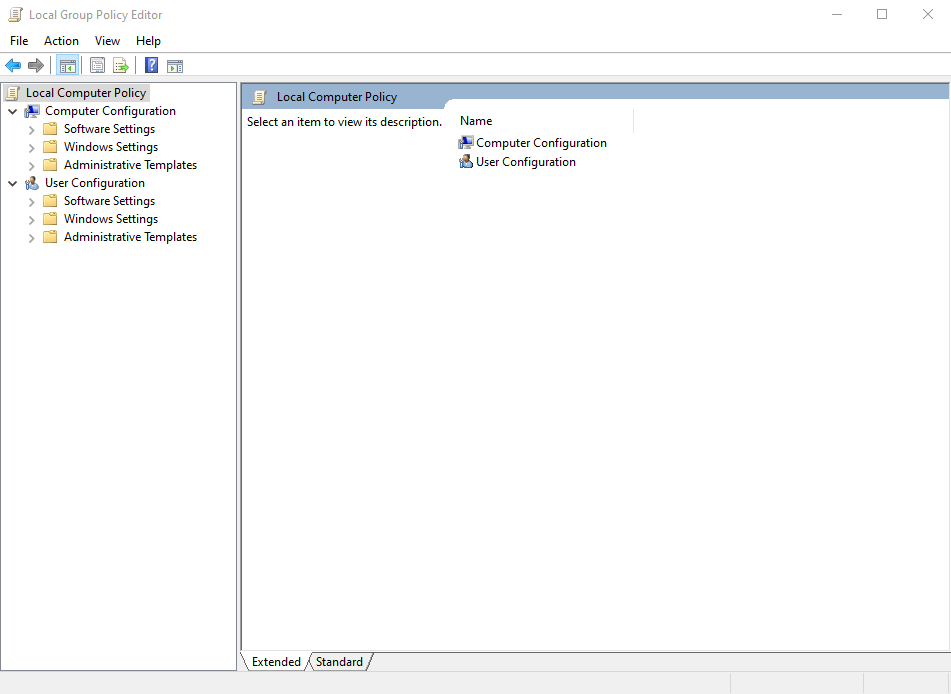Expand Software Settings under Computer Configuration
Viewport: 951px width, 694px height.
pos(32,130)
